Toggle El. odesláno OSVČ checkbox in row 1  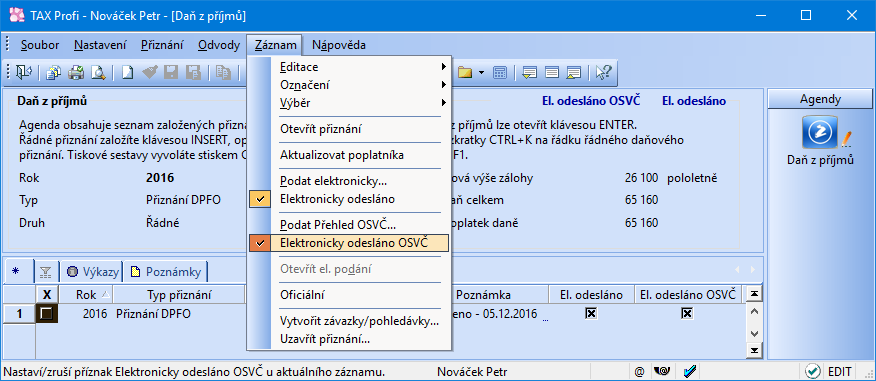click(688, 314)
